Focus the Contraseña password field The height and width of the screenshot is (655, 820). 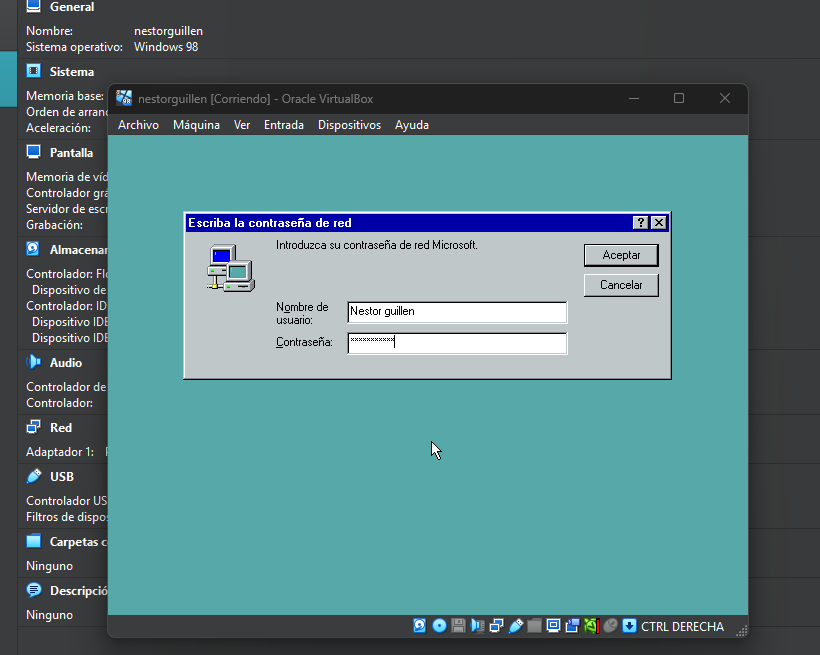457,343
